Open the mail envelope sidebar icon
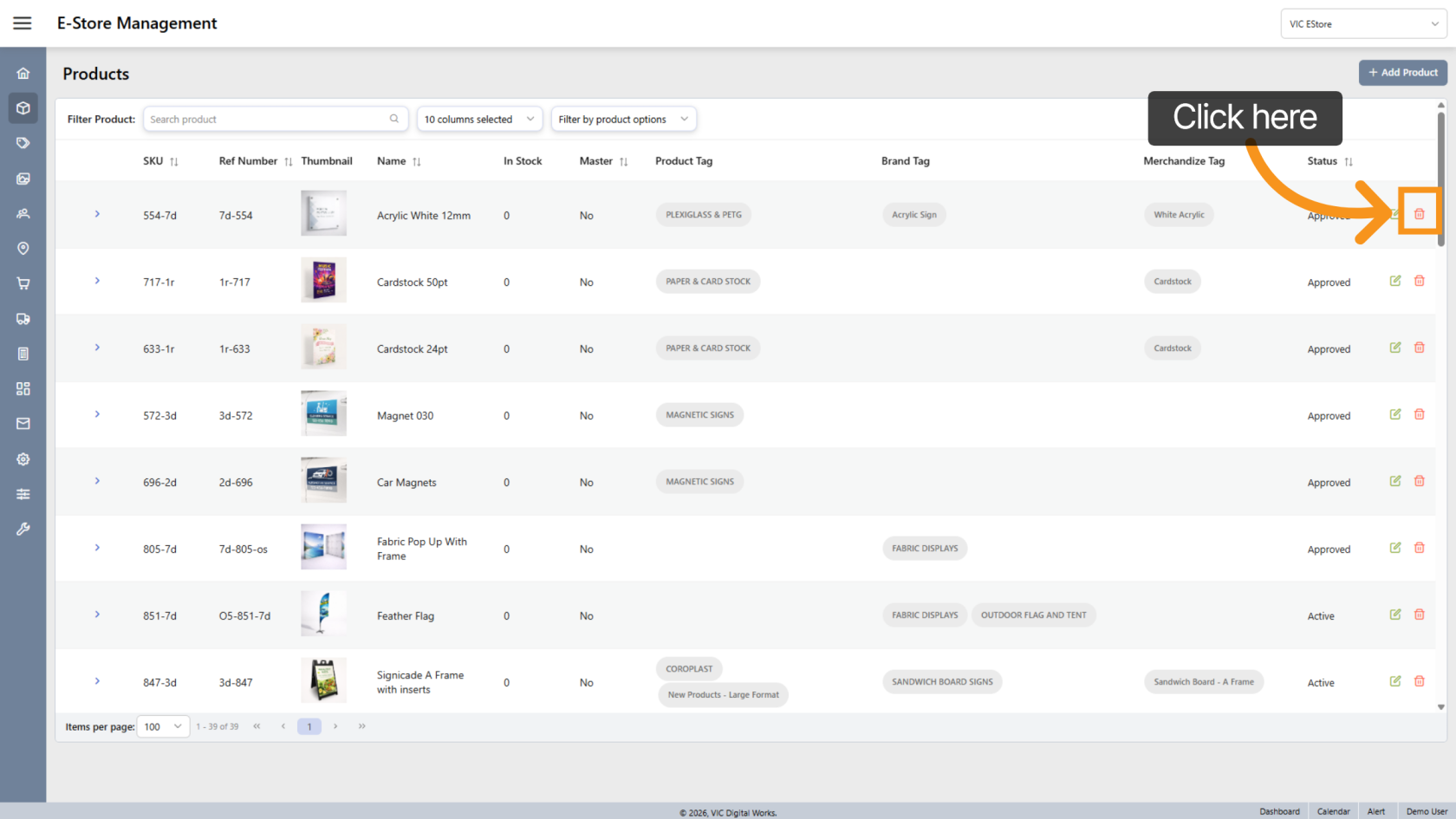 23,424
